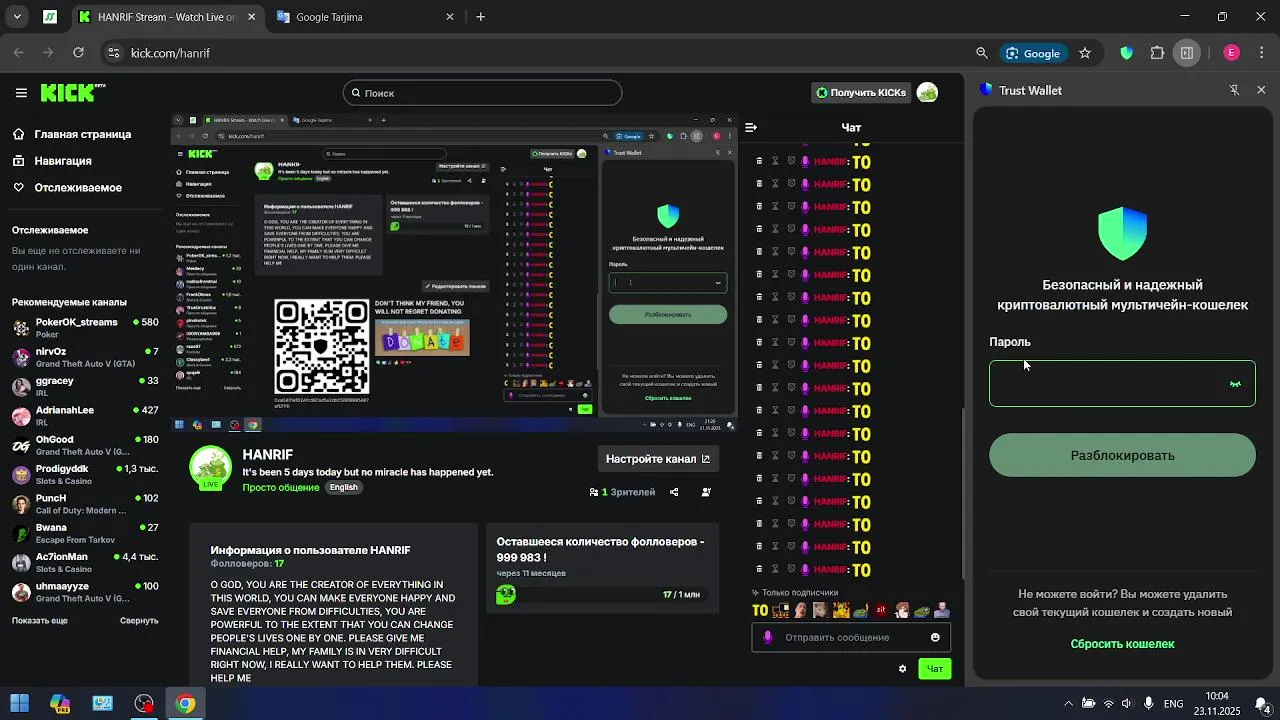Open Prodigyddk recommended channel
1280x720 pixels.
[85, 474]
